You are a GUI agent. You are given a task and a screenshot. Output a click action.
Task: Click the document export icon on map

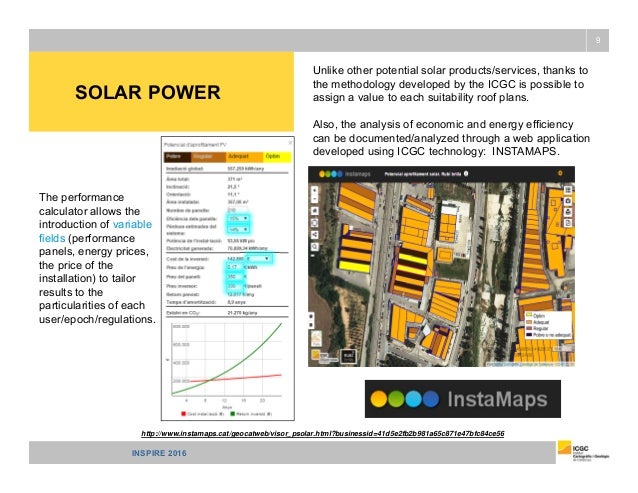coord(568,223)
